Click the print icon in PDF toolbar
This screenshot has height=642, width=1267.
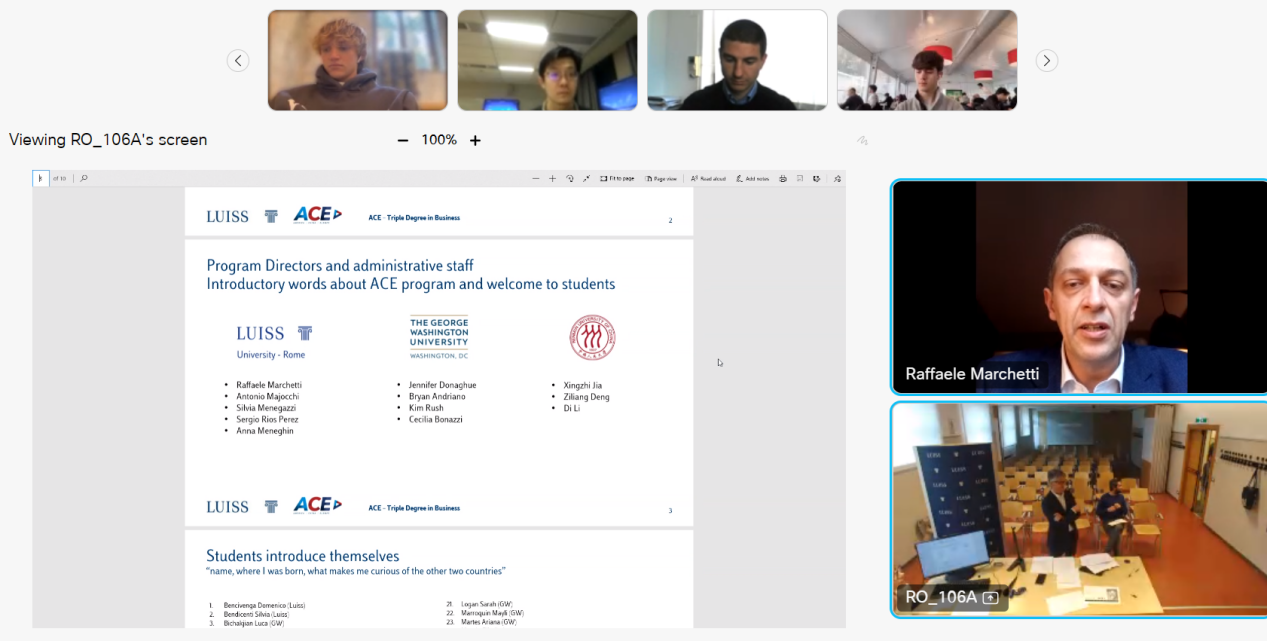click(x=783, y=179)
